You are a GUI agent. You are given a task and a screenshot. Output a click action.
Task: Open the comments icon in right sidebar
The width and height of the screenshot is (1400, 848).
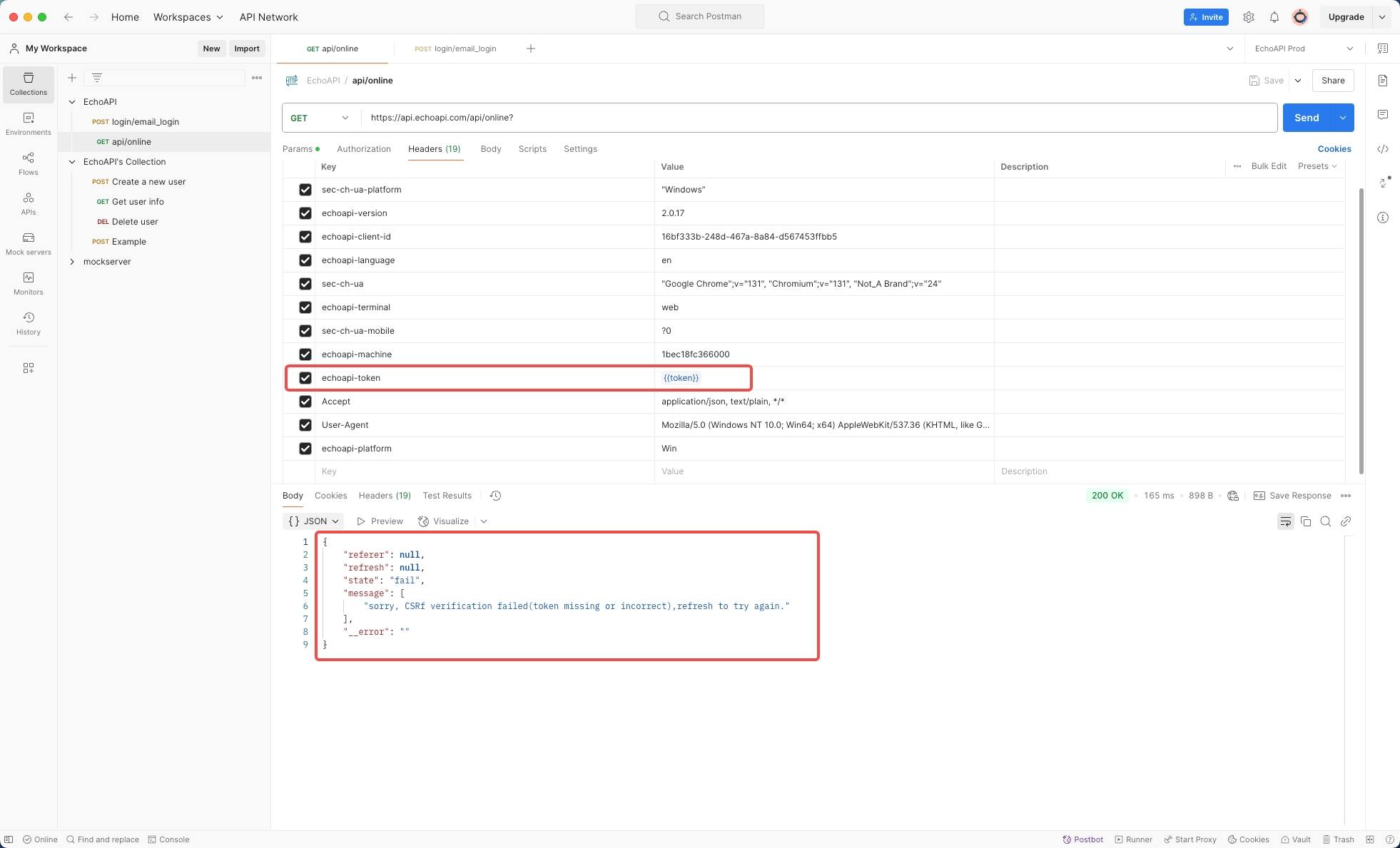(x=1383, y=115)
